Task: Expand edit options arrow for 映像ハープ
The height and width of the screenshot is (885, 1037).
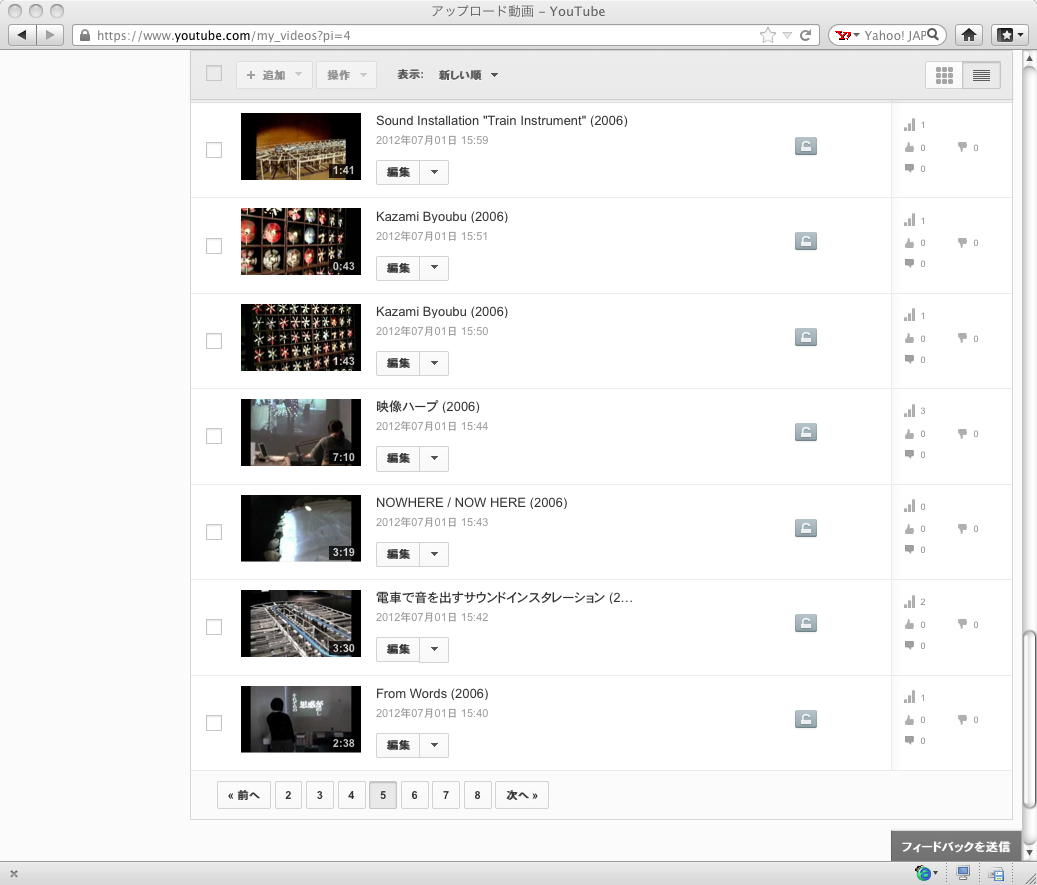Action: point(434,458)
